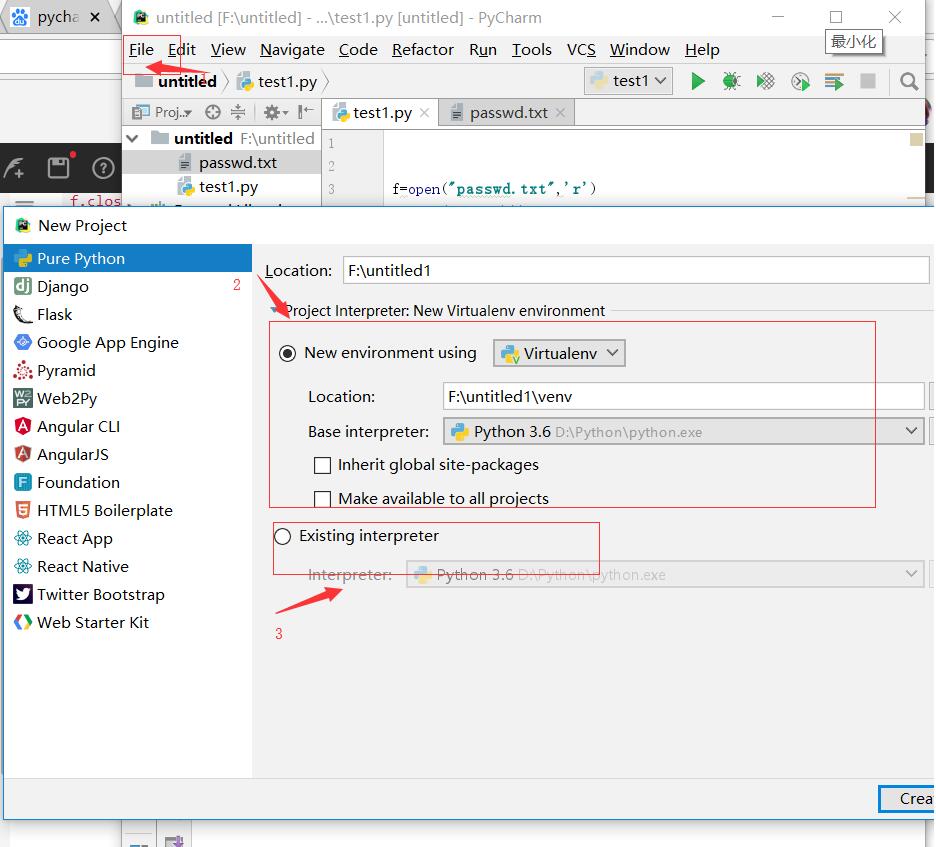This screenshot has width=936, height=847.
Task: Click the project Location text field
Action: click(x=635, y=270)
